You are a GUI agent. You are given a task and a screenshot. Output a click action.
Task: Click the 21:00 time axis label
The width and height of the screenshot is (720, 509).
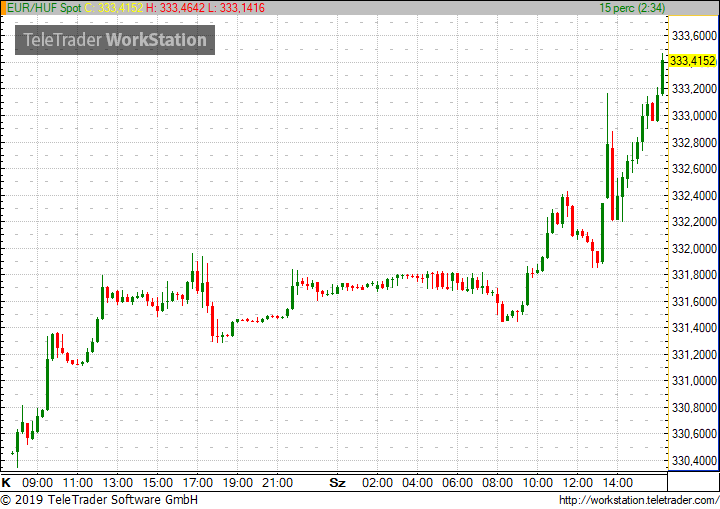coord(278,483)
